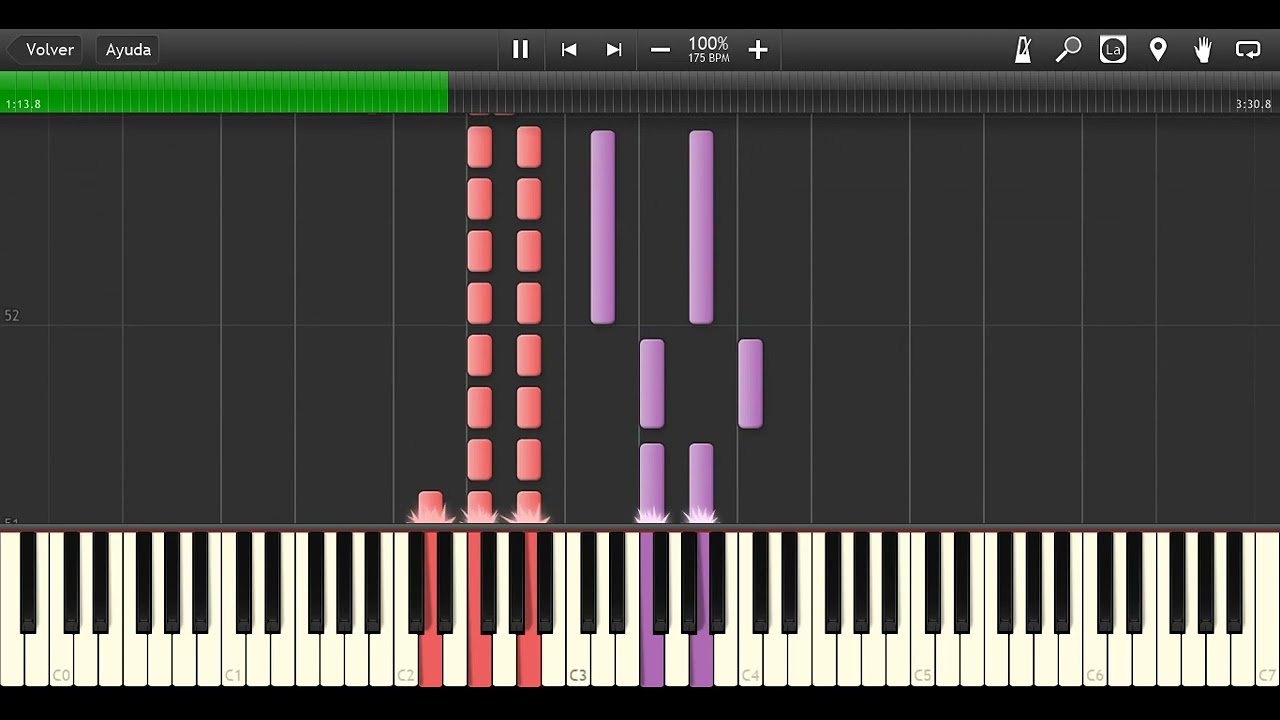Skip back to previous section
Viewport: 1280px width, 720px height.
click(569, 49)
